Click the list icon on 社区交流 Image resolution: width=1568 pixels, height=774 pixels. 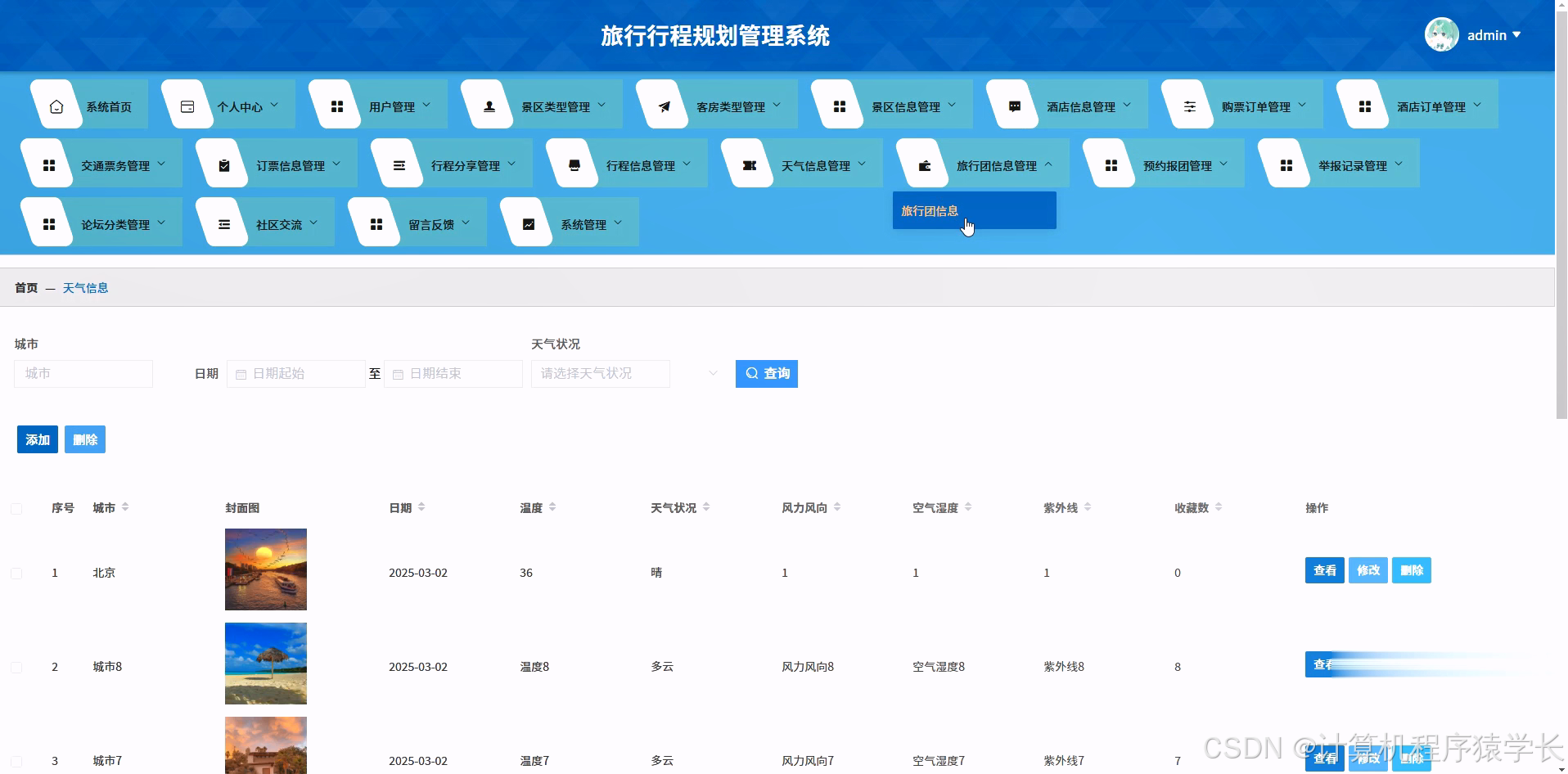(223, 222)
